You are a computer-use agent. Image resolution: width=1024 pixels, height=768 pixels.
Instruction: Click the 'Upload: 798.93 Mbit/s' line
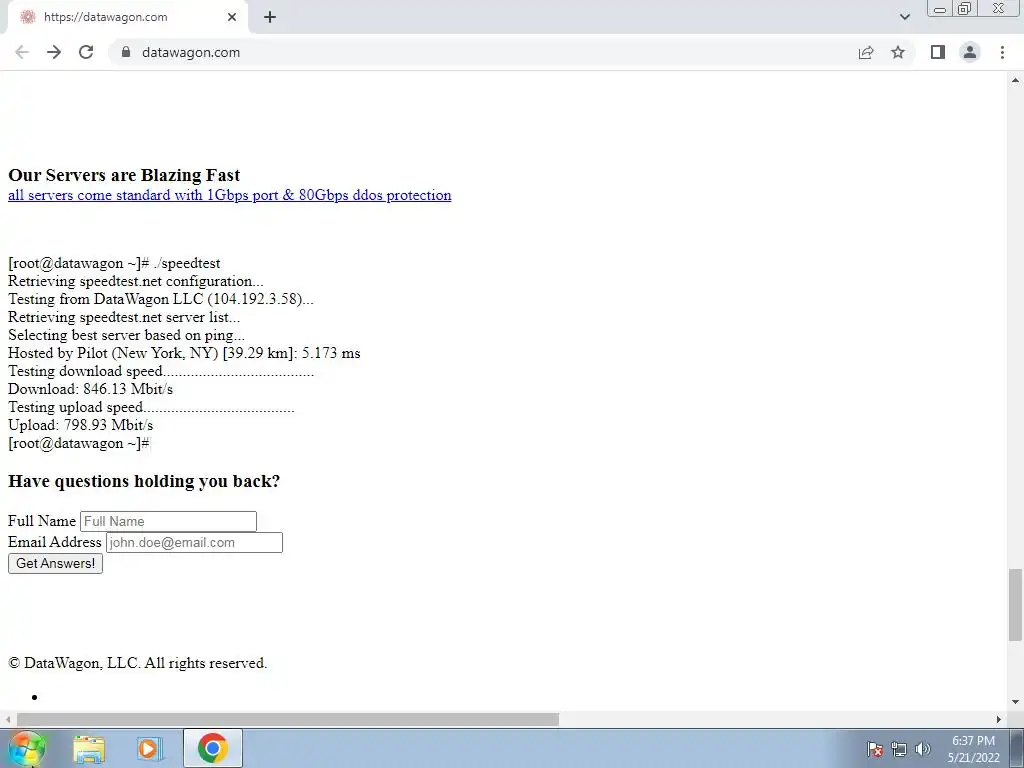click(80, 425)
